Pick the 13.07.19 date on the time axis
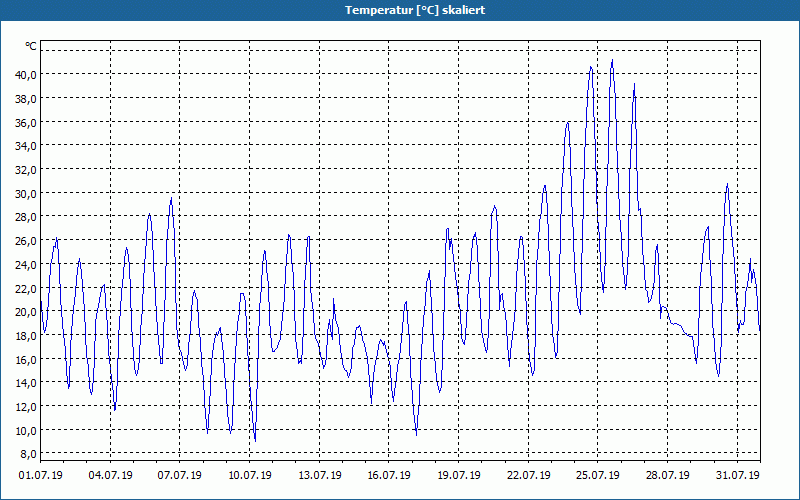 [319, 475]
